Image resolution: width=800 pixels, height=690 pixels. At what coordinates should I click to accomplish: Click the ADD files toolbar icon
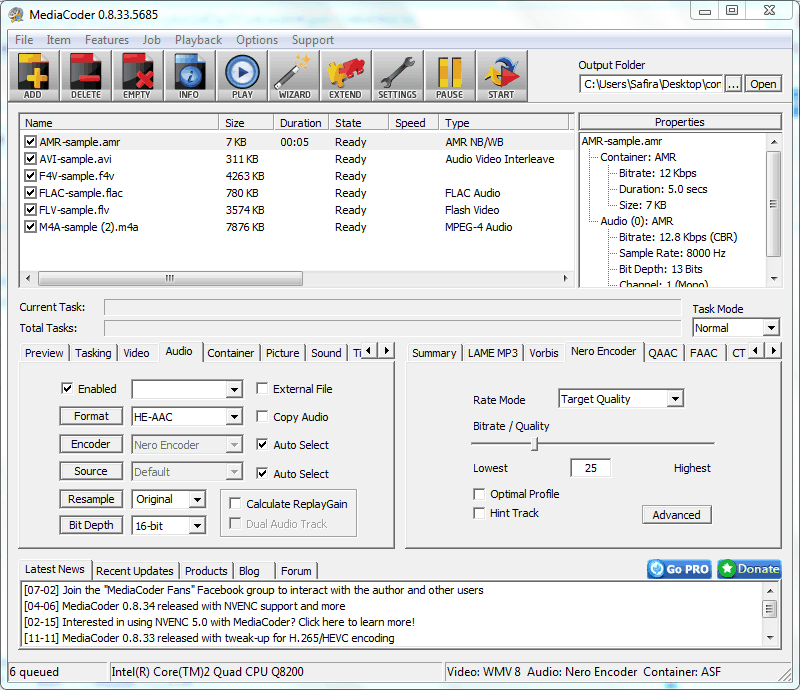click(x=34, y=76)
